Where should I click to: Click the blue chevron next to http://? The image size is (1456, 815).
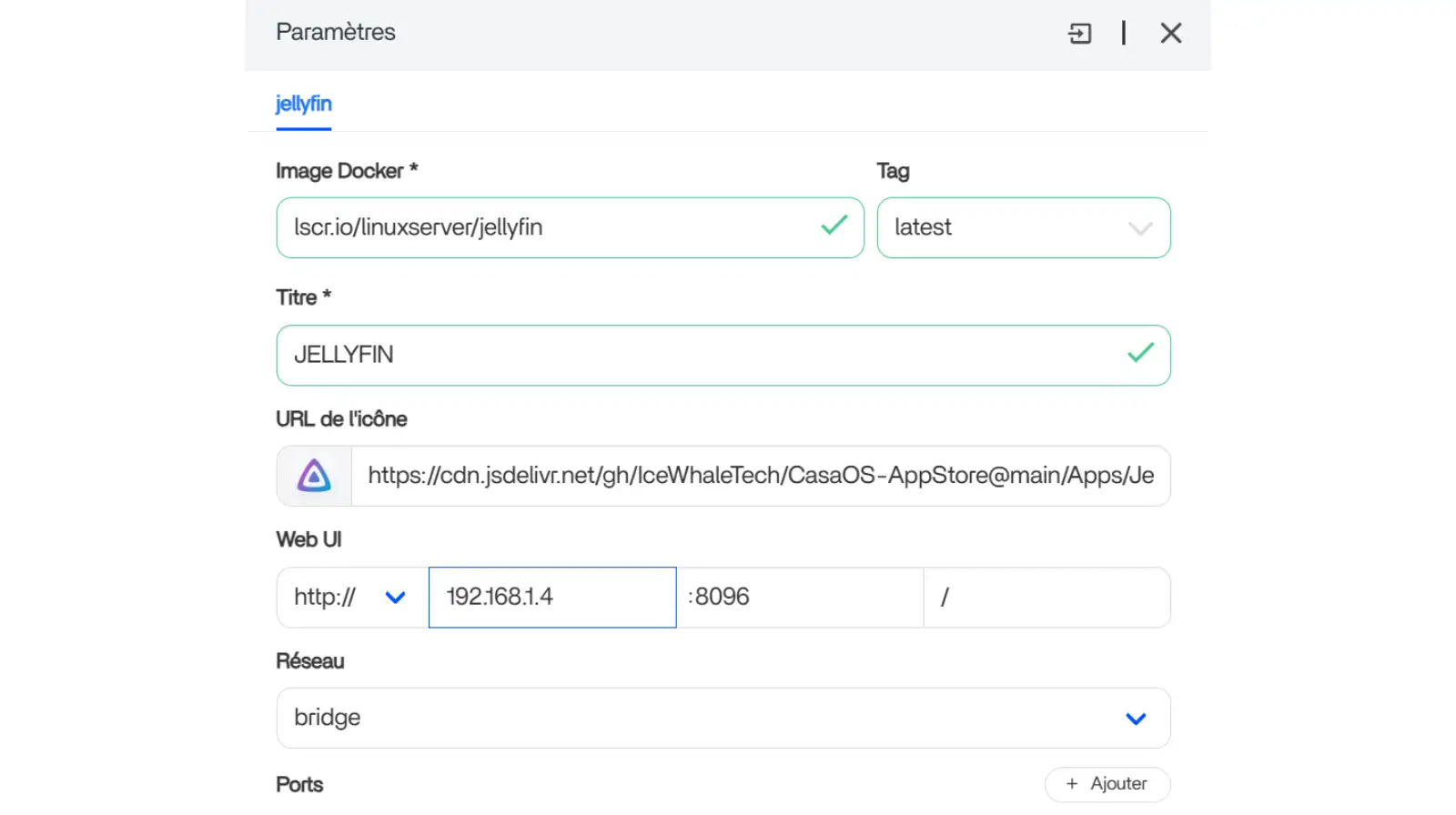(x=395, y=598)
